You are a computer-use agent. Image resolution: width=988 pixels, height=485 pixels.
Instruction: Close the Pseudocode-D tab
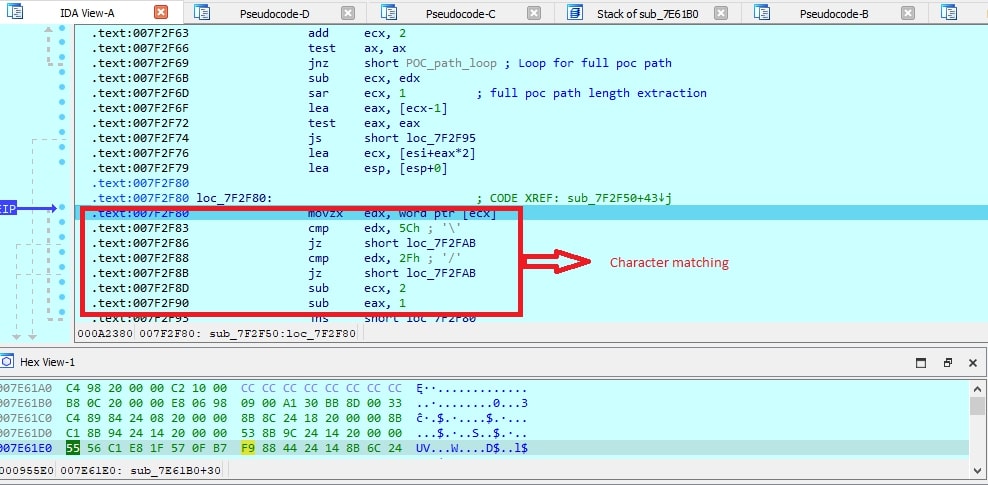point(348,12)
